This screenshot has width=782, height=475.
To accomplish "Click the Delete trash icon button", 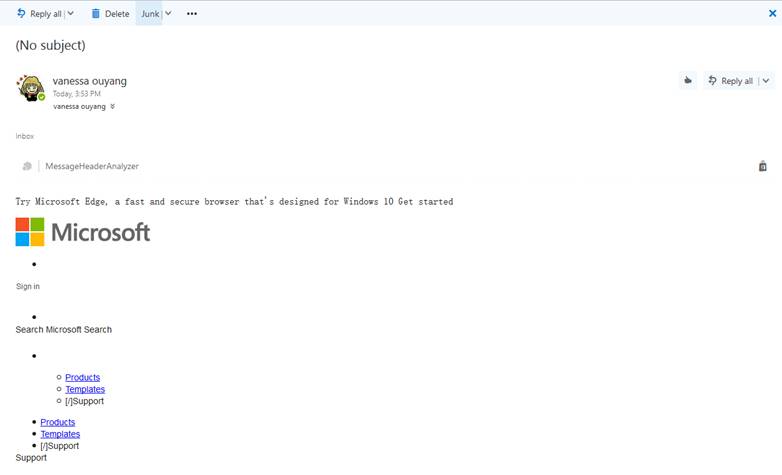I will pyautogui.click(x=110, y=13).
